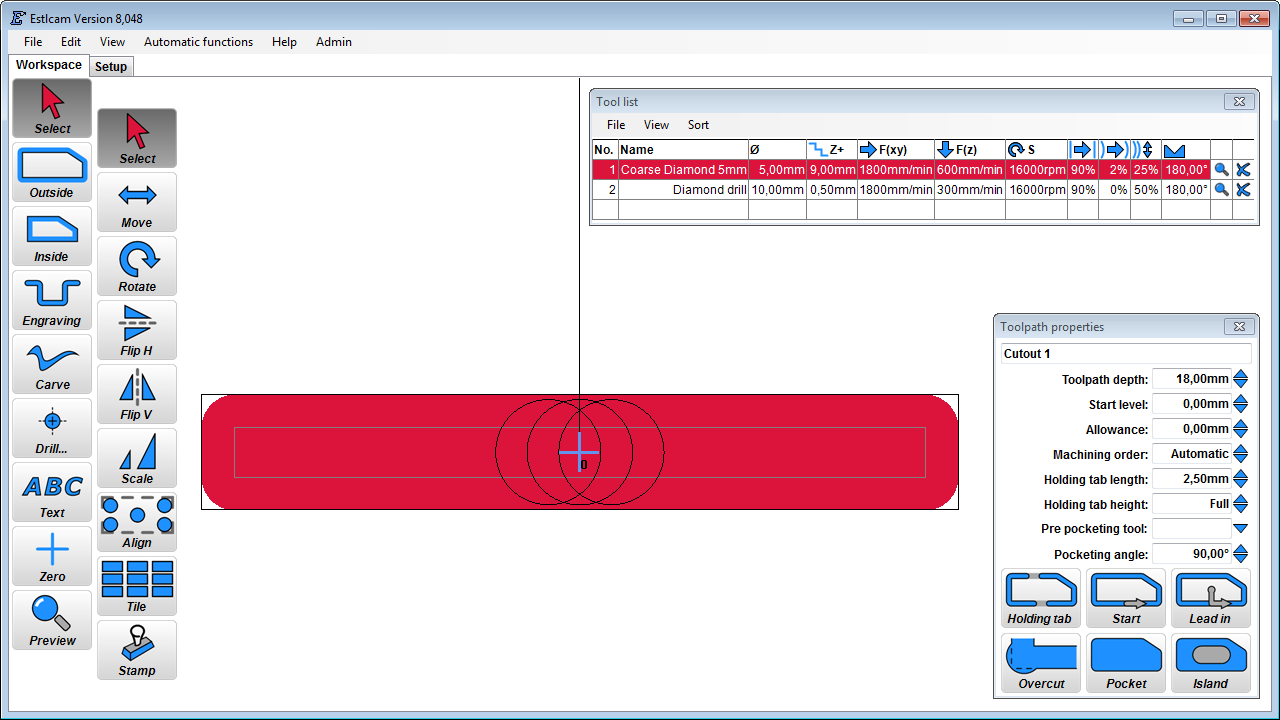The image size is (1280, 720).
Task: Choose the Engraving tool
Action: point(52,300)
